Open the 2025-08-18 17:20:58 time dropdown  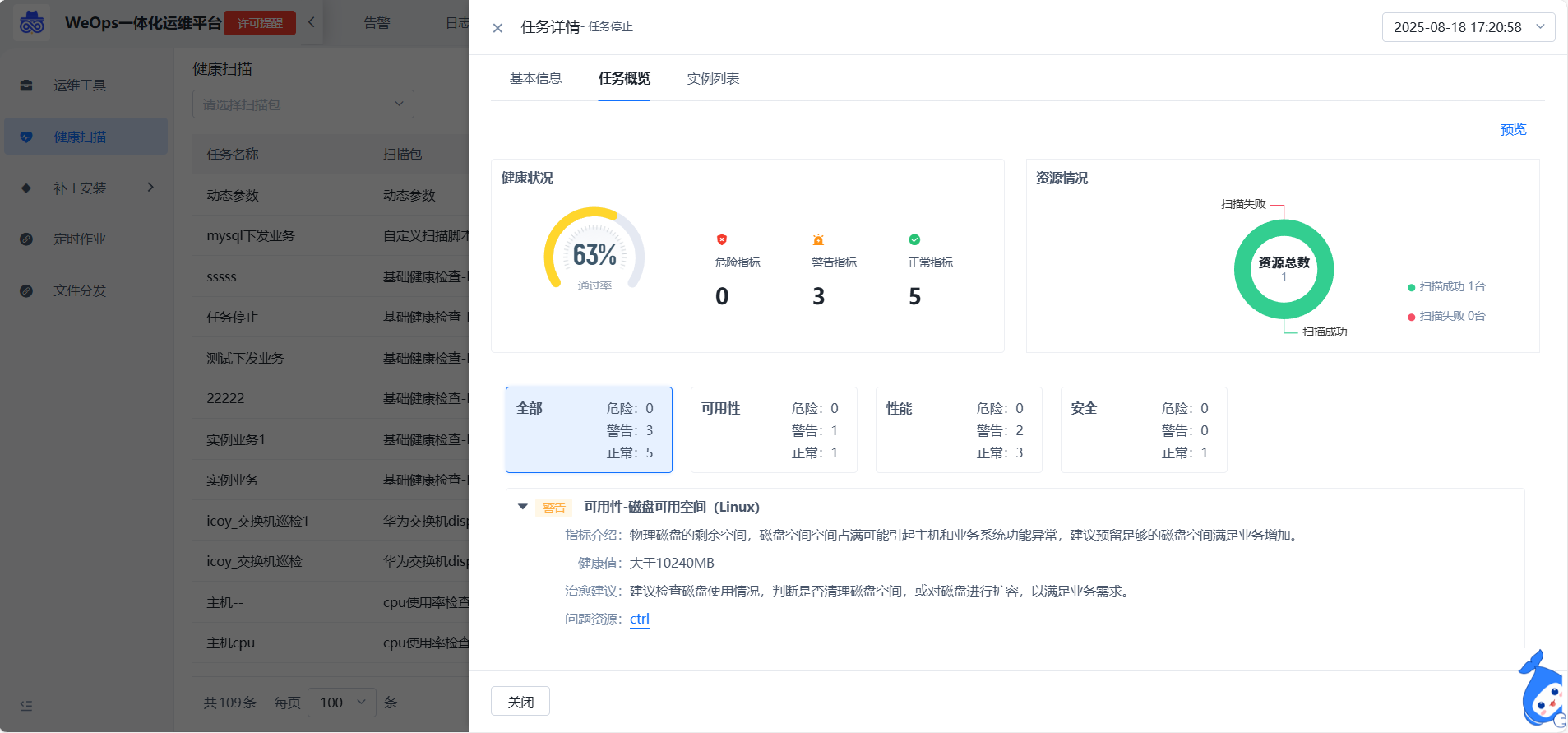pos(1468,27)
